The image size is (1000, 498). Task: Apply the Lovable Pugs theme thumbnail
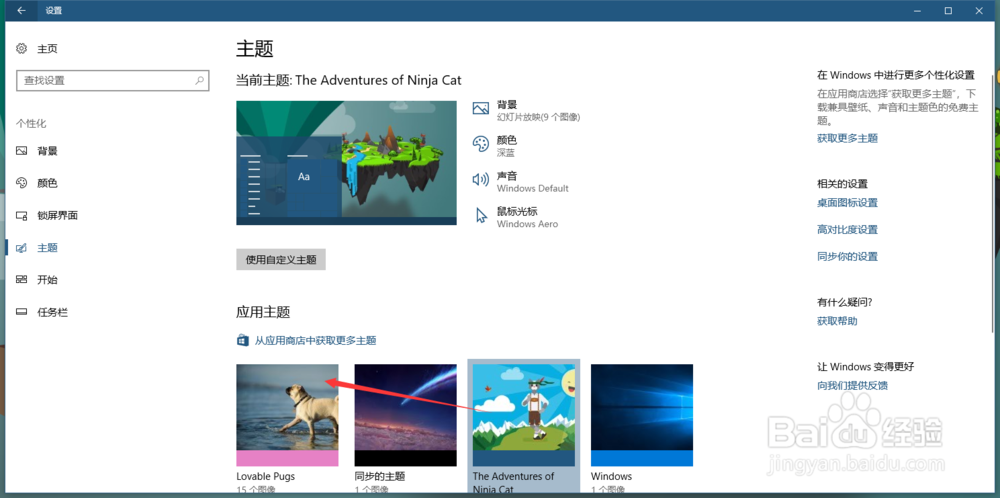(x=287, y=415)
